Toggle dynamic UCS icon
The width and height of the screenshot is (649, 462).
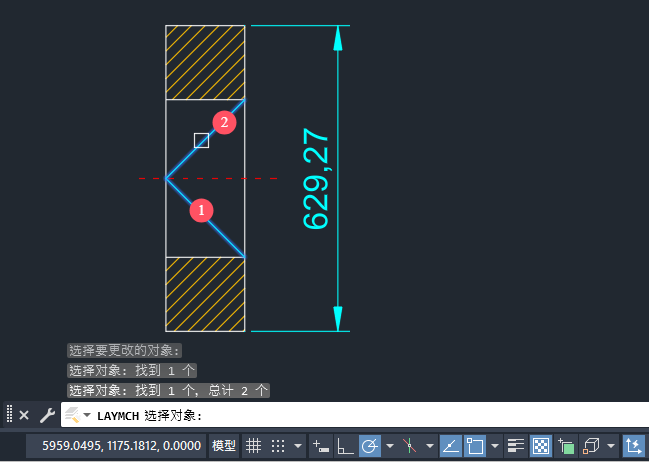coord(633,446)
